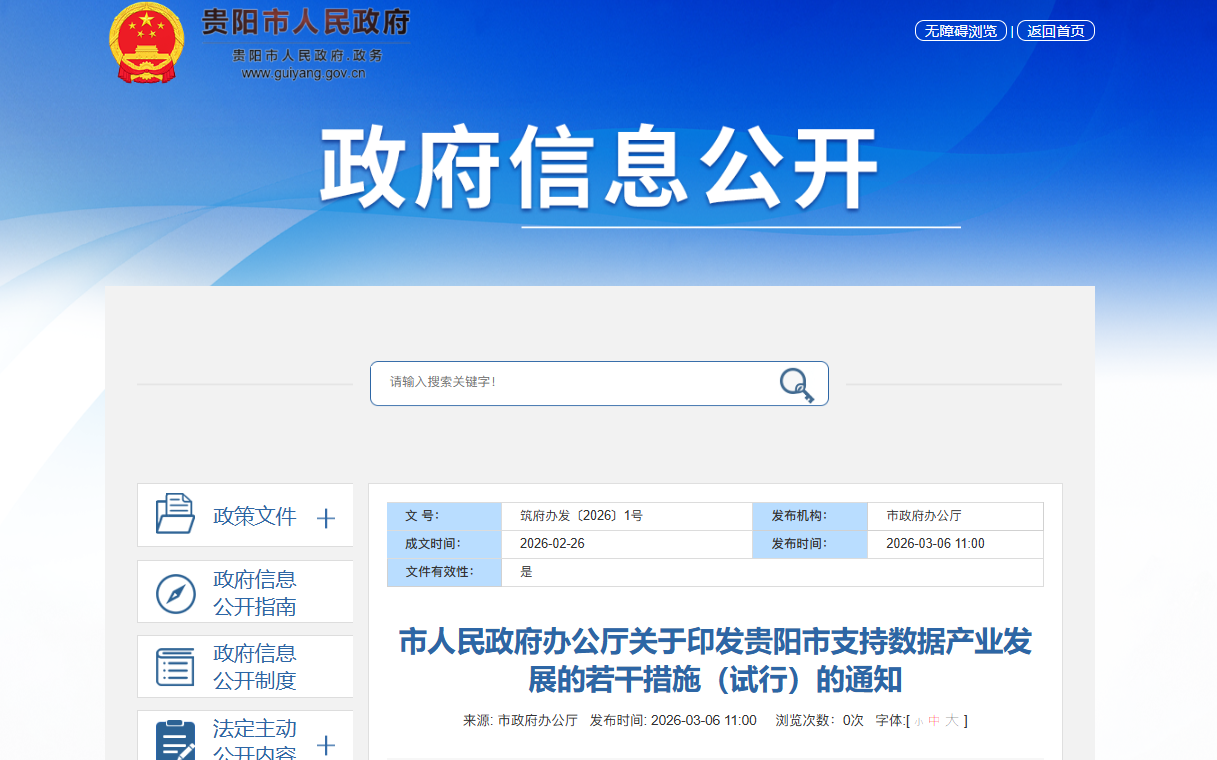Set font size to large (大)
The image size is (1217, 760).
coord(952,721)
